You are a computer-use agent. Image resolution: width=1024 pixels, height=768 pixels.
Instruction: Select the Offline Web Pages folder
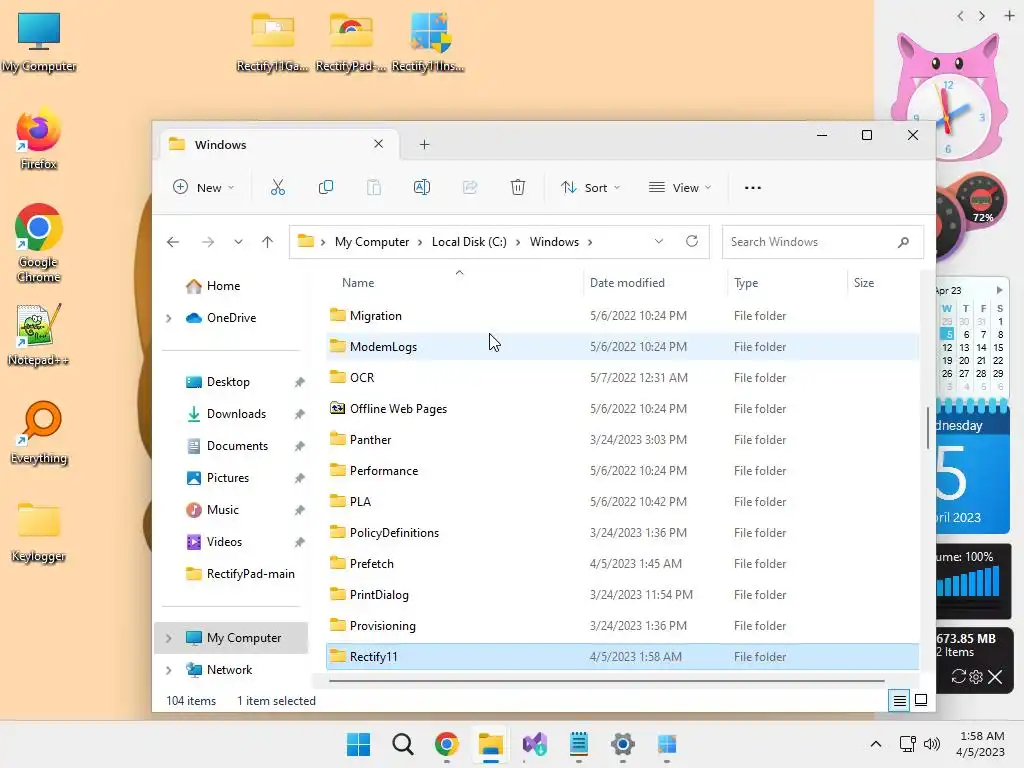tap(622, 409)
